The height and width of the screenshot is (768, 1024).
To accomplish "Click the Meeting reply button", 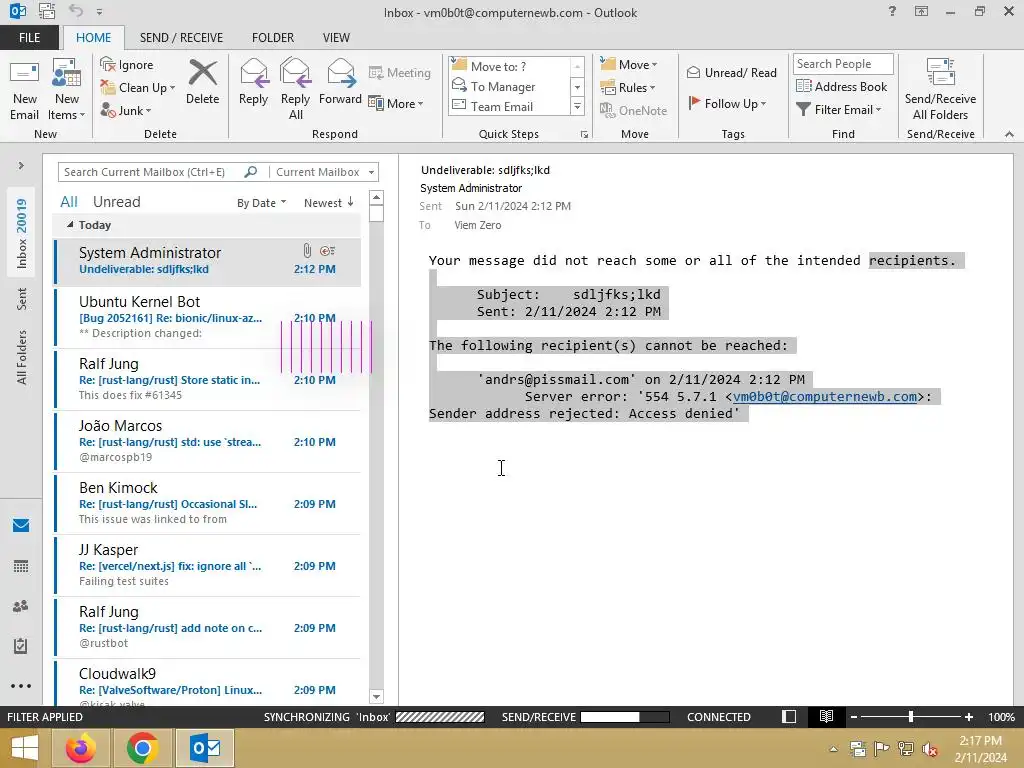I will point(400,72).
